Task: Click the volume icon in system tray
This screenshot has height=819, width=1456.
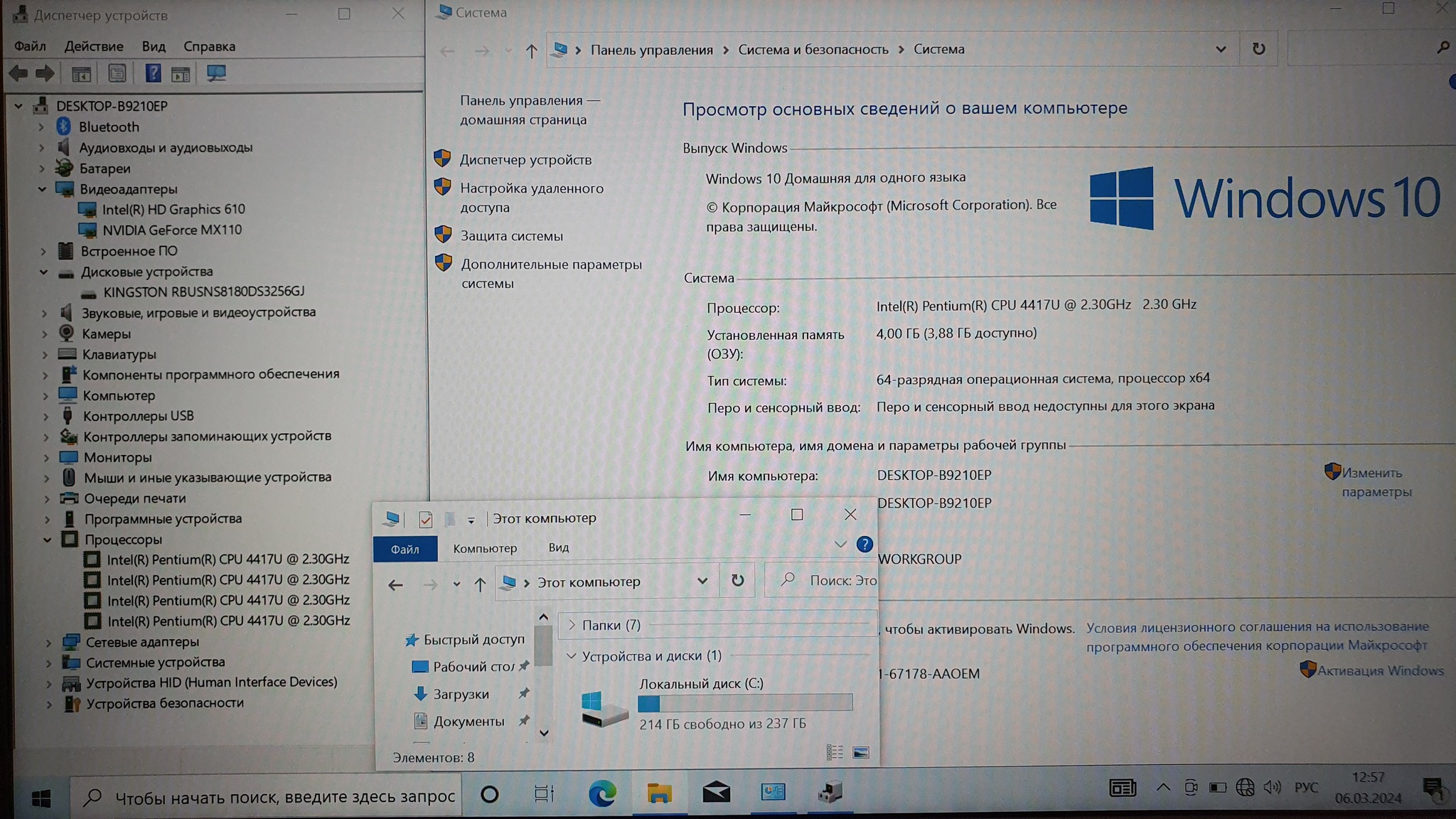Action: pyautogui.click(x=1272, y=787)
